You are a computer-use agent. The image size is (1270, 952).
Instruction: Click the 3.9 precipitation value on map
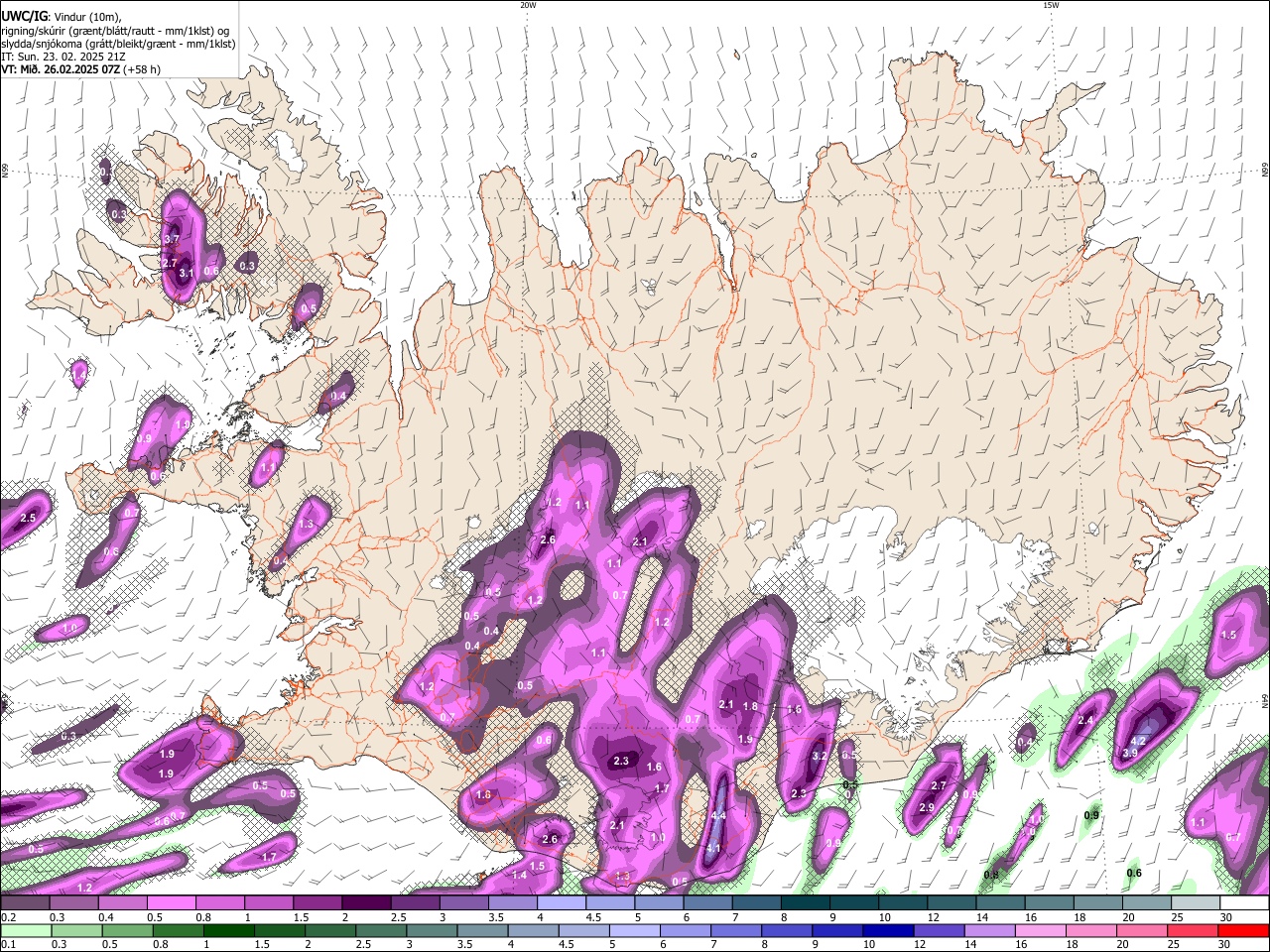tap(1129, 754)
